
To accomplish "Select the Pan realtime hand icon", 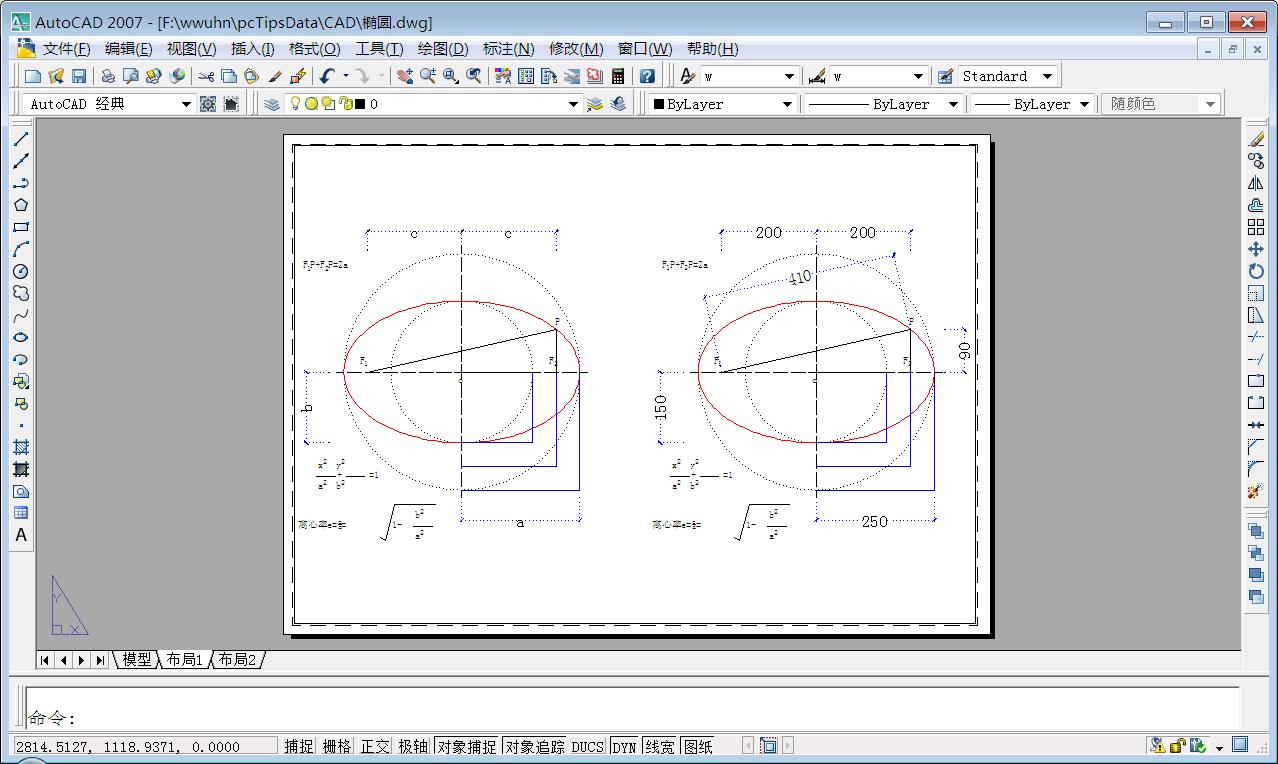I will [404, 76].
